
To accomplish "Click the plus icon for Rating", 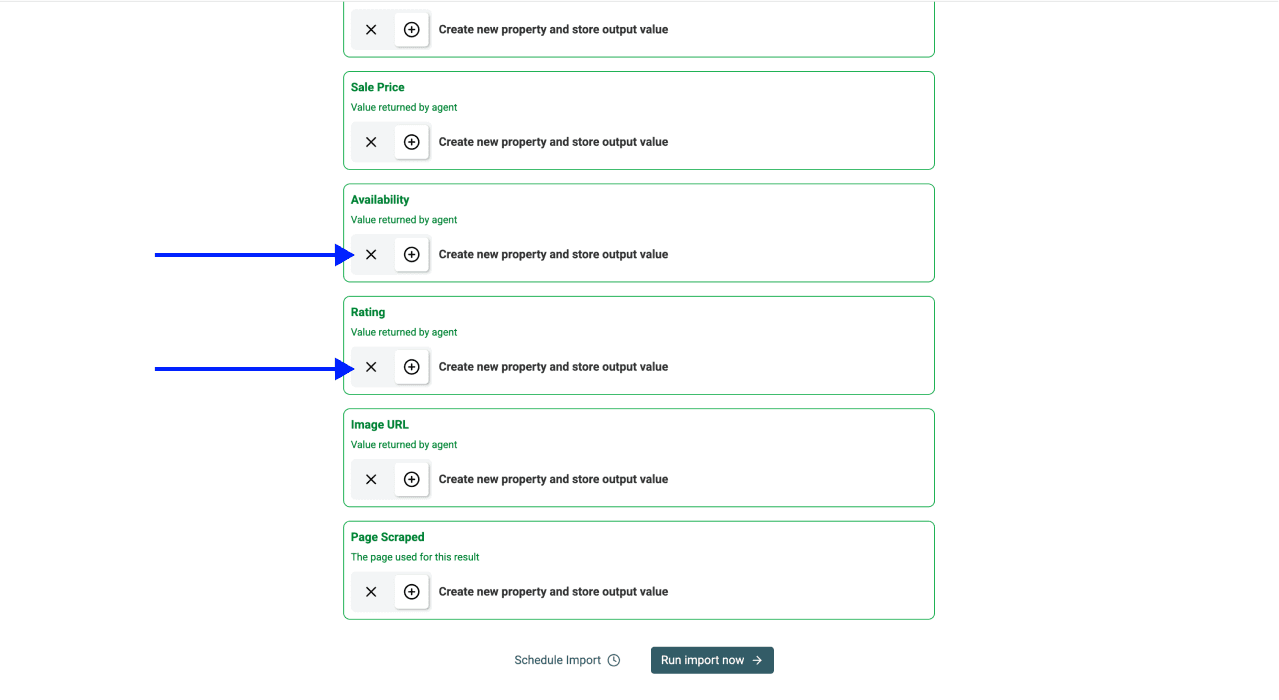I will tap(411, 367).
